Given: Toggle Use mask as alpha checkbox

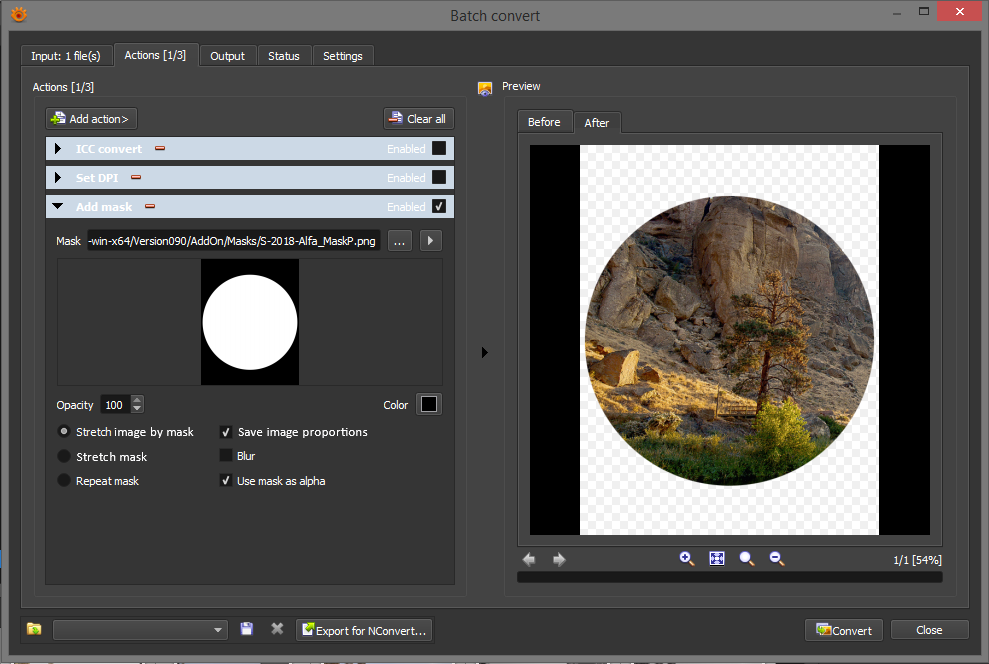Looking at the screenshot, I should [226, 481].
